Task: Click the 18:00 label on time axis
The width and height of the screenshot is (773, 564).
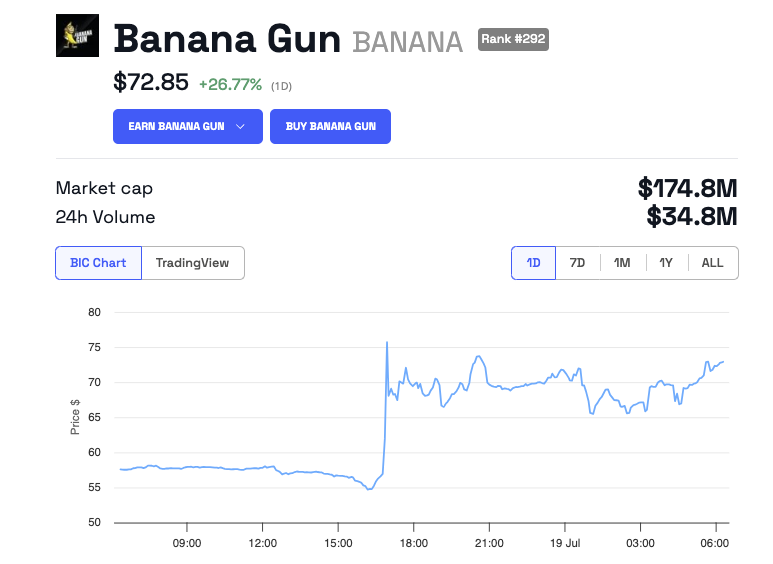Action: (413, 543)
